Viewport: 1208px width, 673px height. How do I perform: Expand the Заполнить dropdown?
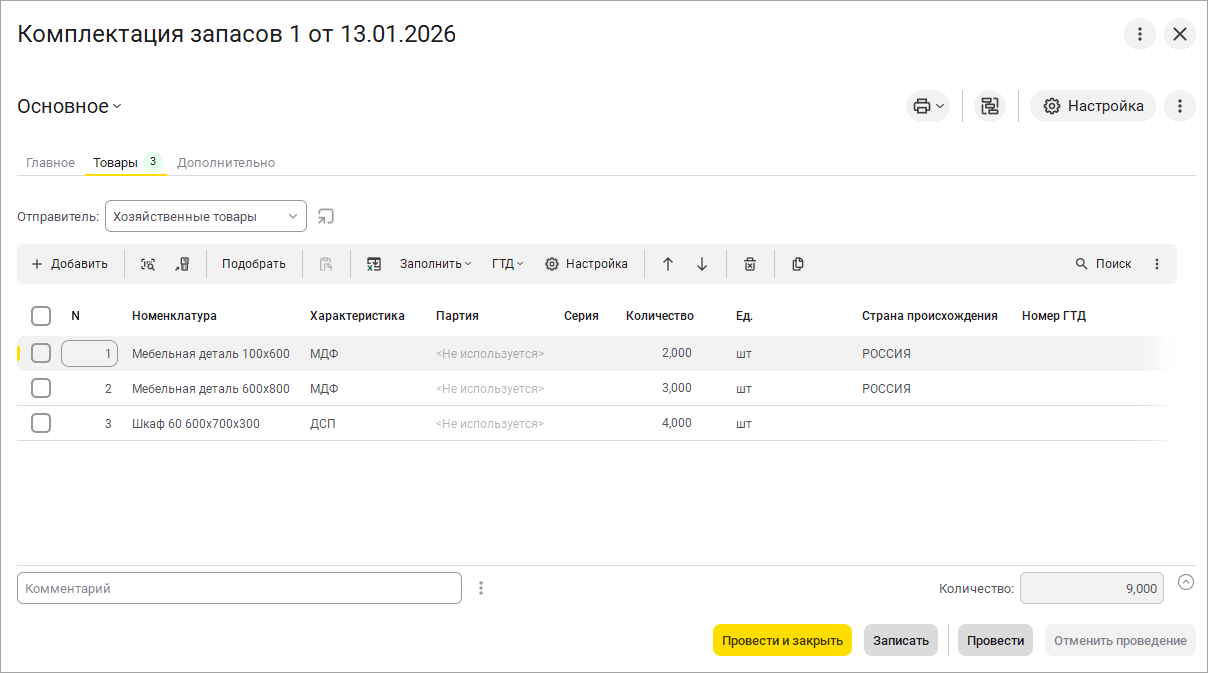point(435,264)
